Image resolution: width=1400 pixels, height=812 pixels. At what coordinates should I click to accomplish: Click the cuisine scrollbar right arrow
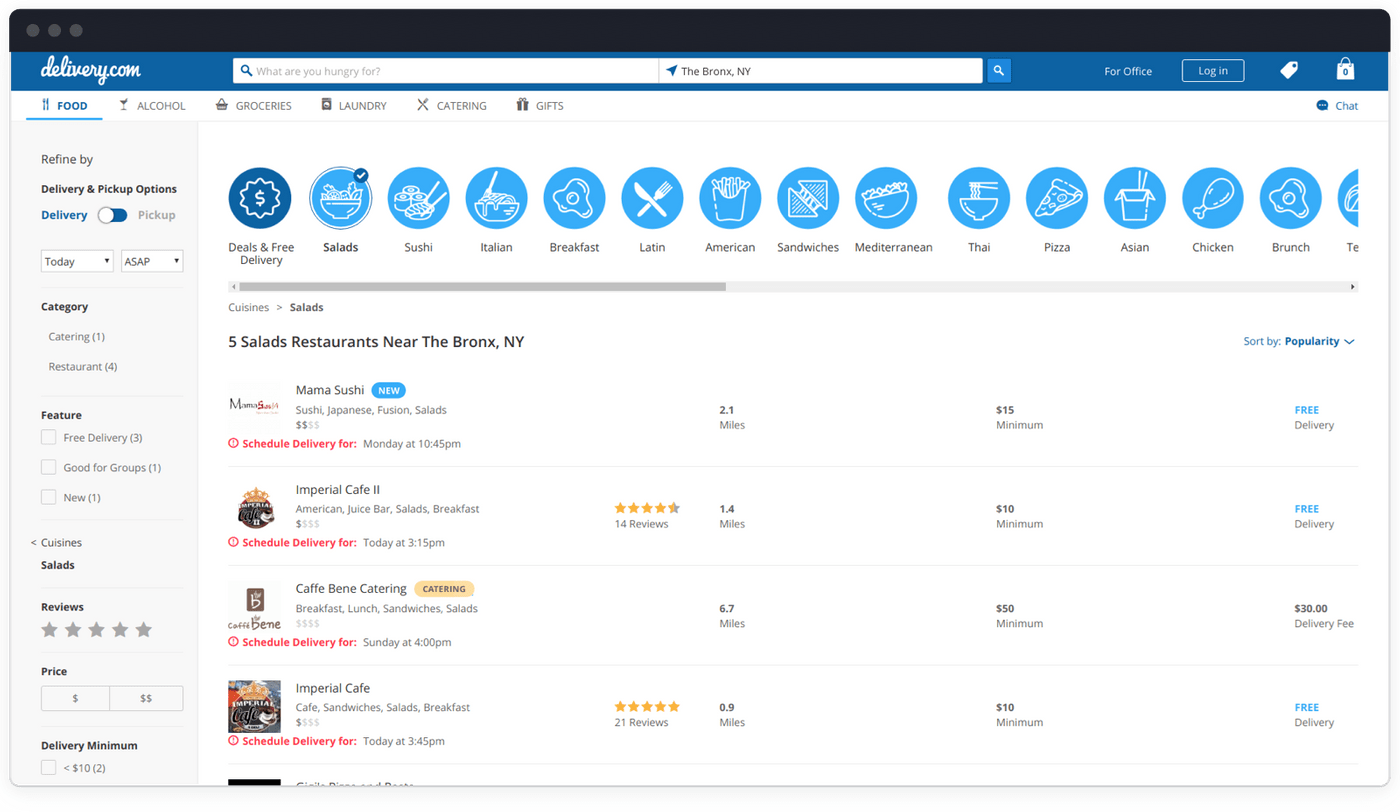1352,287
